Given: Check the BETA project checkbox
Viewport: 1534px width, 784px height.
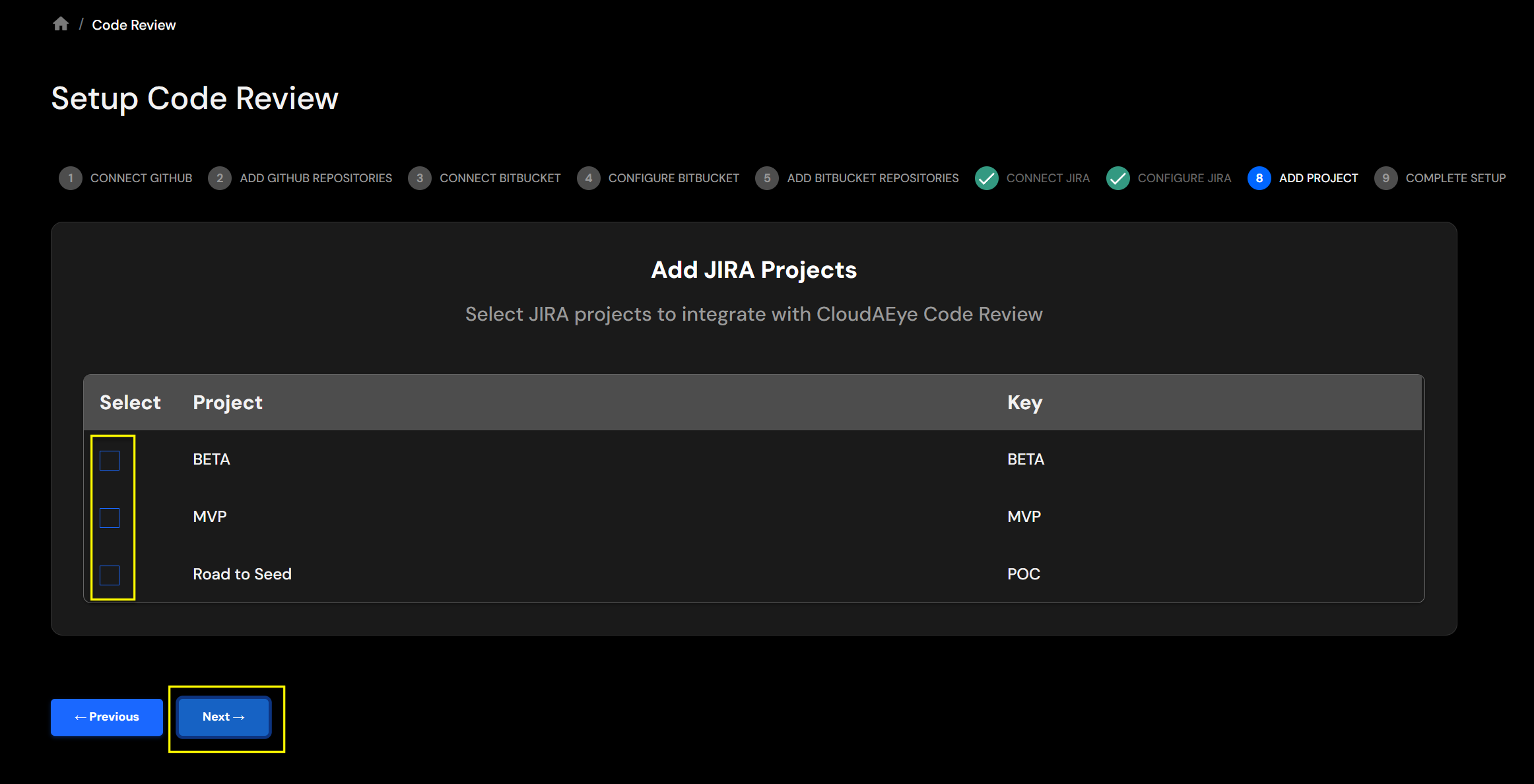Looking at the screenshot, I should pos(110,460).
